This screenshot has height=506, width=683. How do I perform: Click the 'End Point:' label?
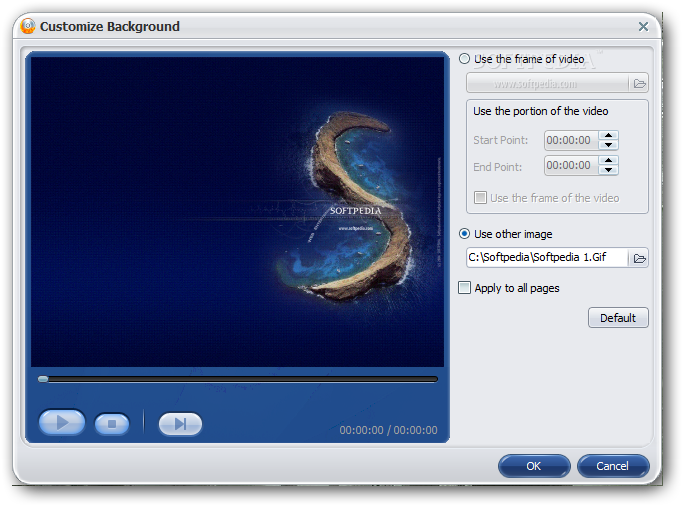tap(497, 167)
